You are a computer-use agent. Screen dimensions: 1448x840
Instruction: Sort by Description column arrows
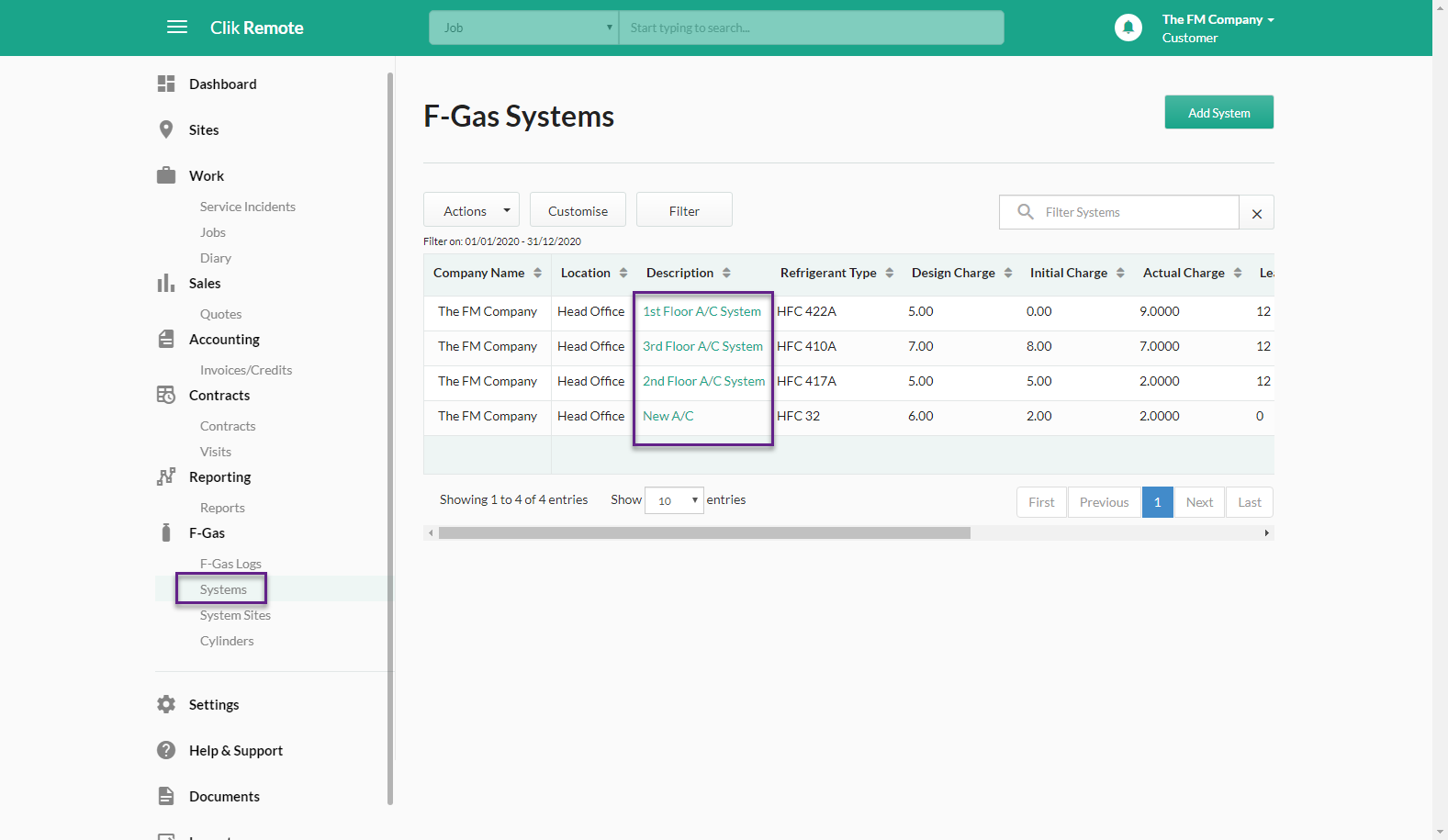click(726, 273)
